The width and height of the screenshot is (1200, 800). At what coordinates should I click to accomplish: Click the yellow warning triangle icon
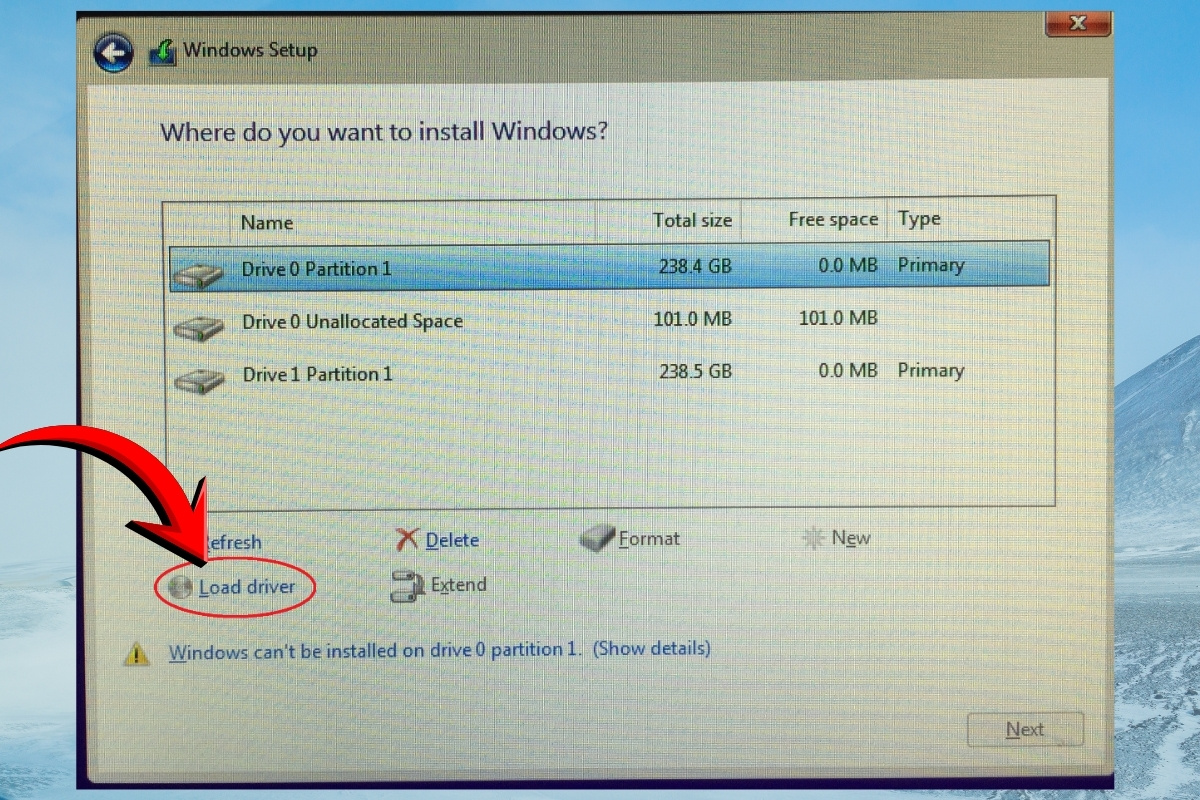pos(136,654)
